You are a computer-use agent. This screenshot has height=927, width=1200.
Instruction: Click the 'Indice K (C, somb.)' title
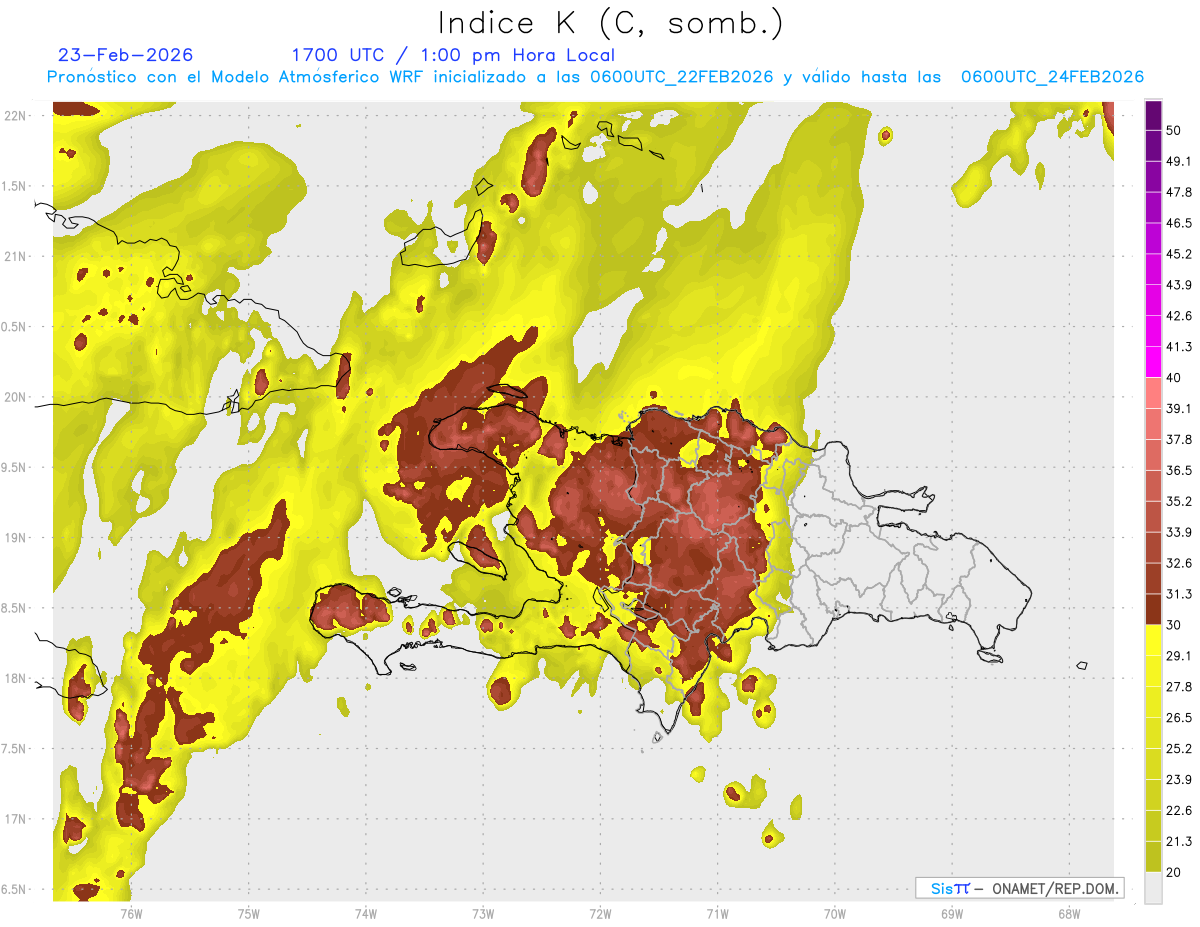click(610, 23)
